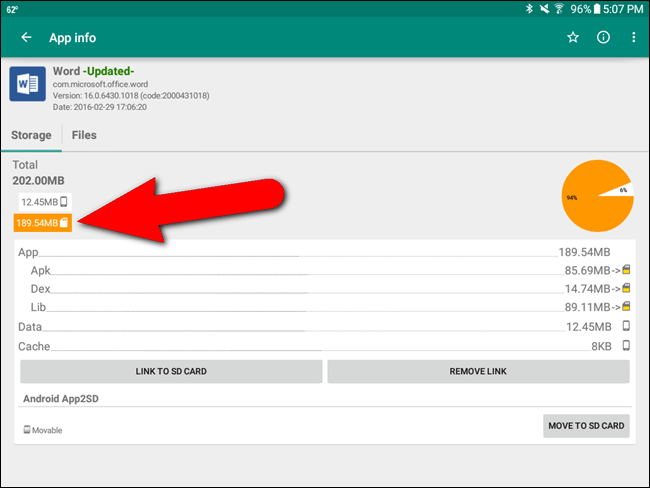Tap the Word app icon
650x488 pixels.
(x=27, y=84)
